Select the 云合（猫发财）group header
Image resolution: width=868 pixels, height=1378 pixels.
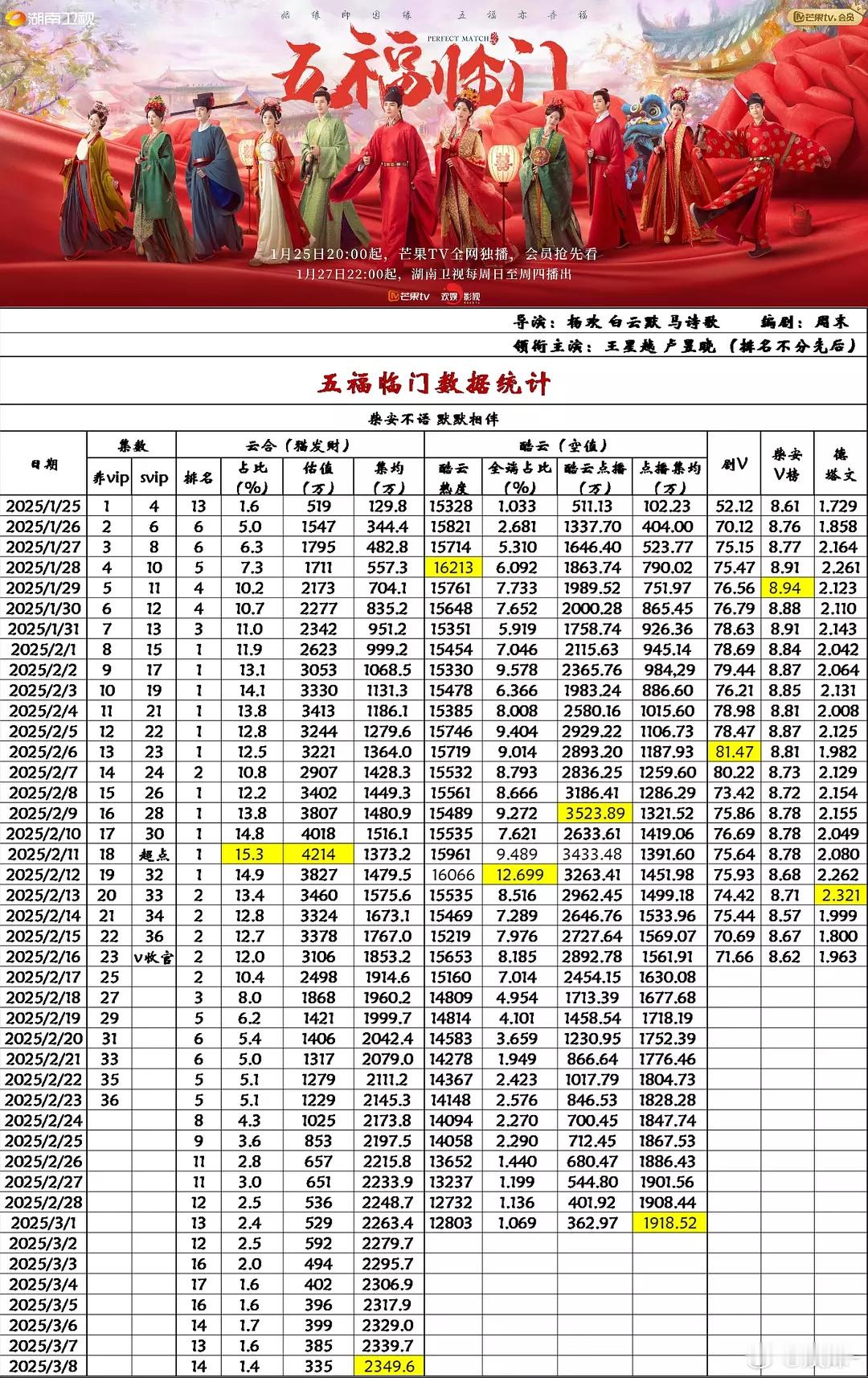pyautogui.click(x=300, y=445)
